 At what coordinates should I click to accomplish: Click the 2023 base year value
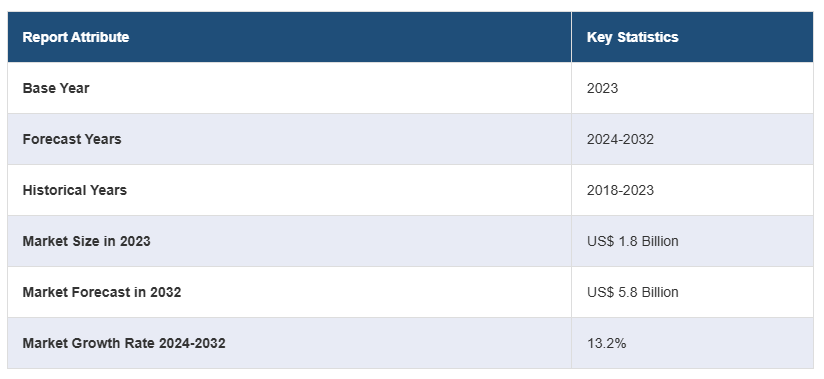(x=602, y=88)
